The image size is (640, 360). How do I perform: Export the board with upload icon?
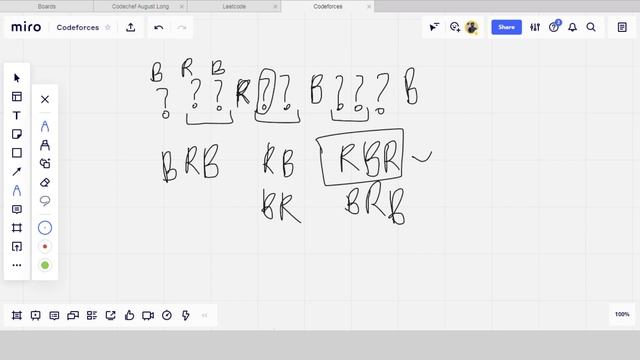coord(131,27)
